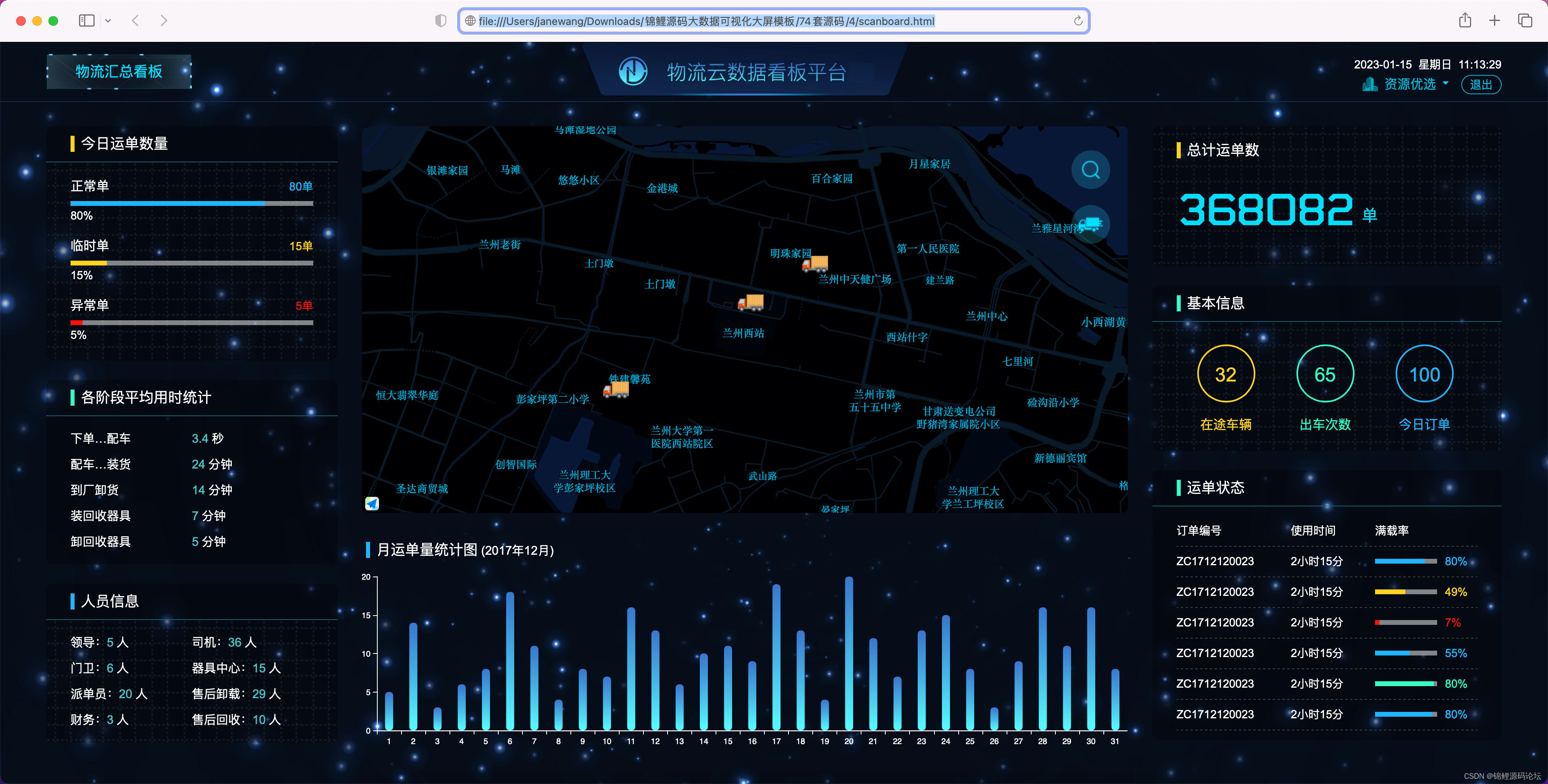
Task: Click the 订单编号 column header
Action: click(x=1198, y=531)
